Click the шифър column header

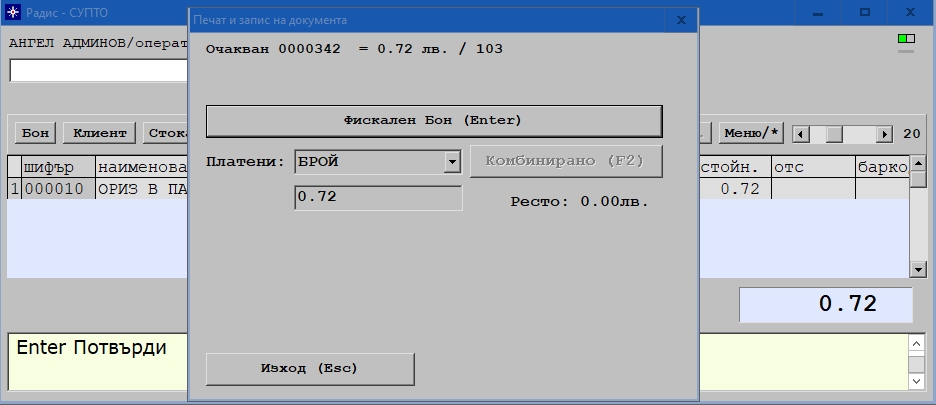(x=54, y=167)
